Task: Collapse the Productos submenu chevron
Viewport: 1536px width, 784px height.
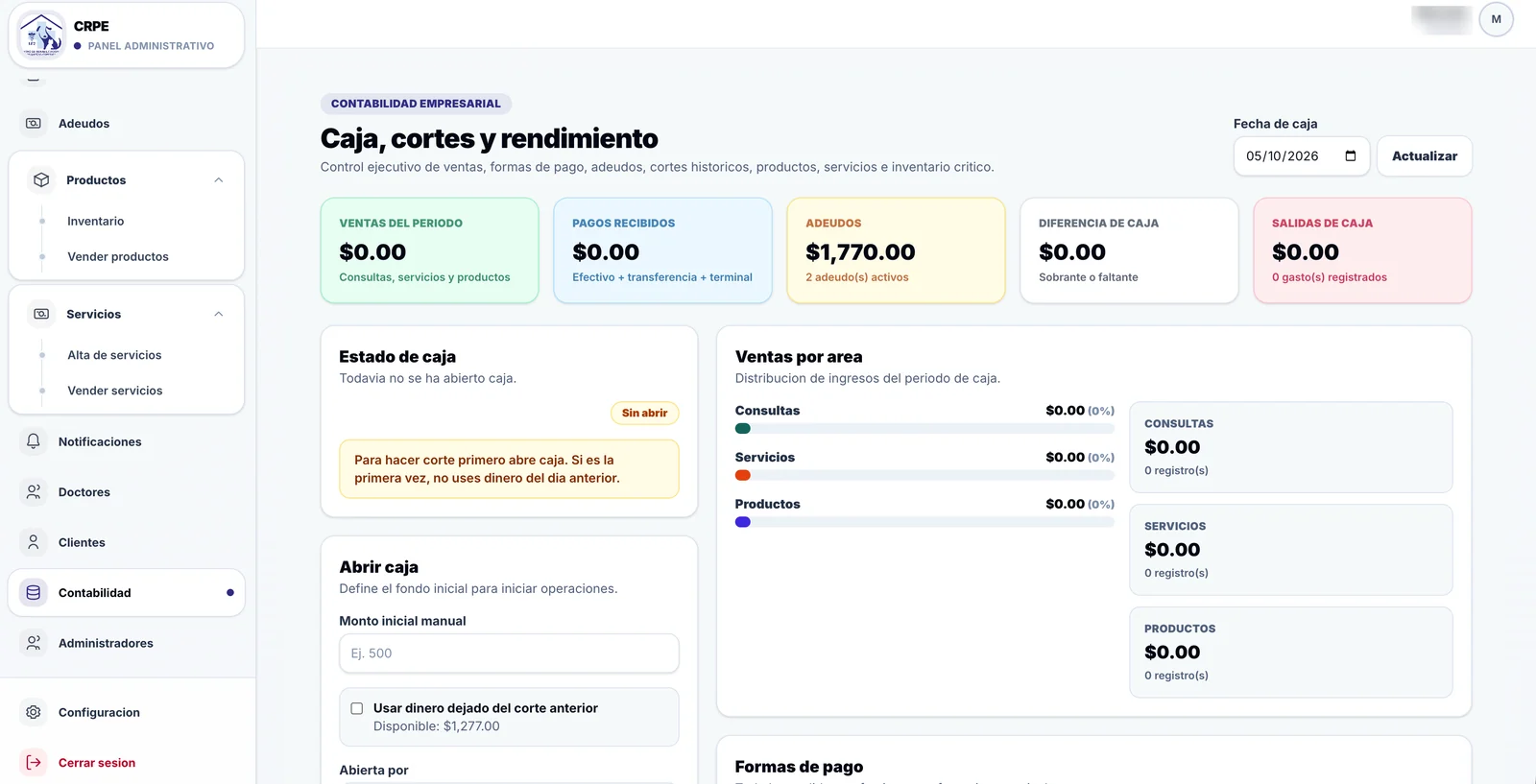Action: pos(219,179)
